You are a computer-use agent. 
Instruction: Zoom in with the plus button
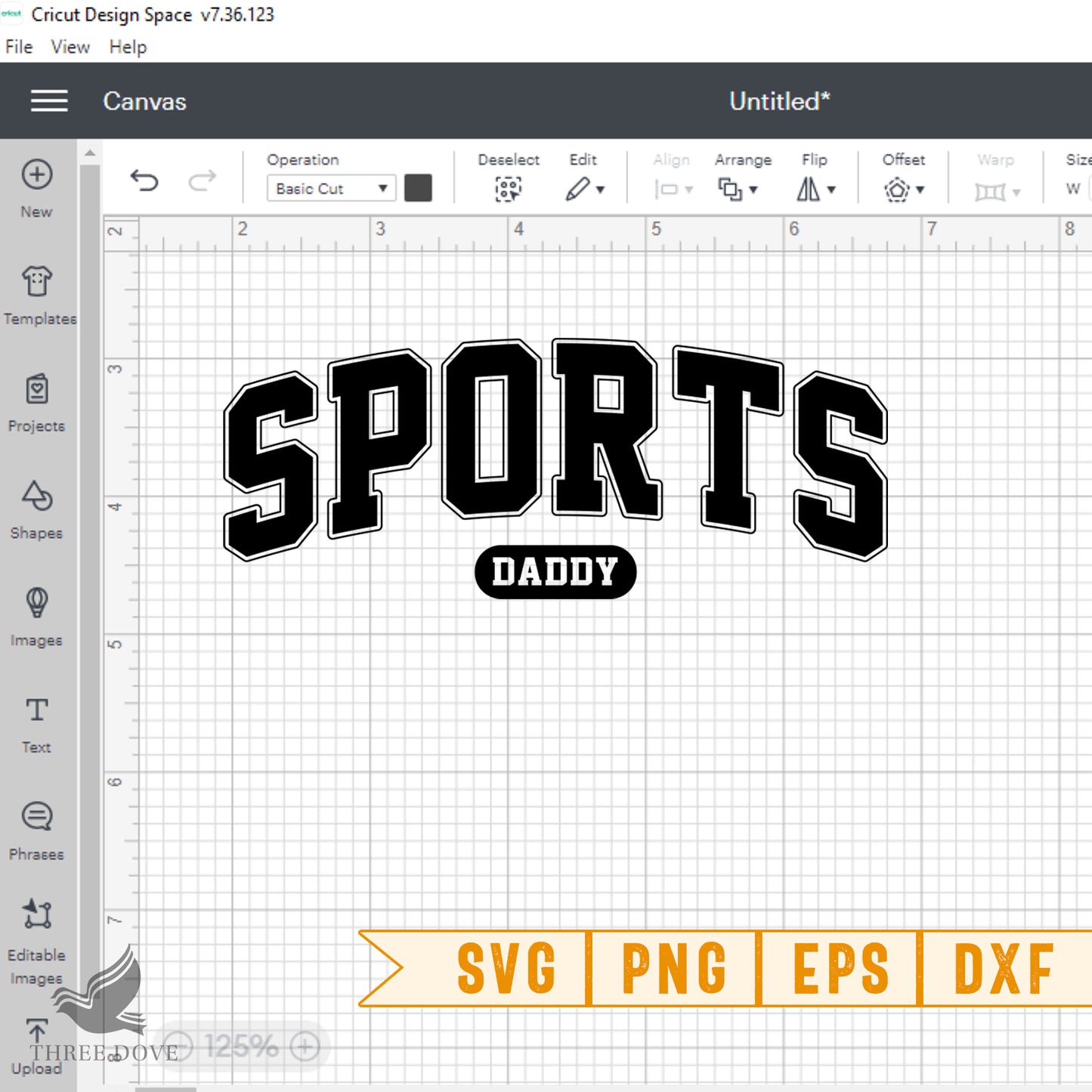[x=305, y=1047]
